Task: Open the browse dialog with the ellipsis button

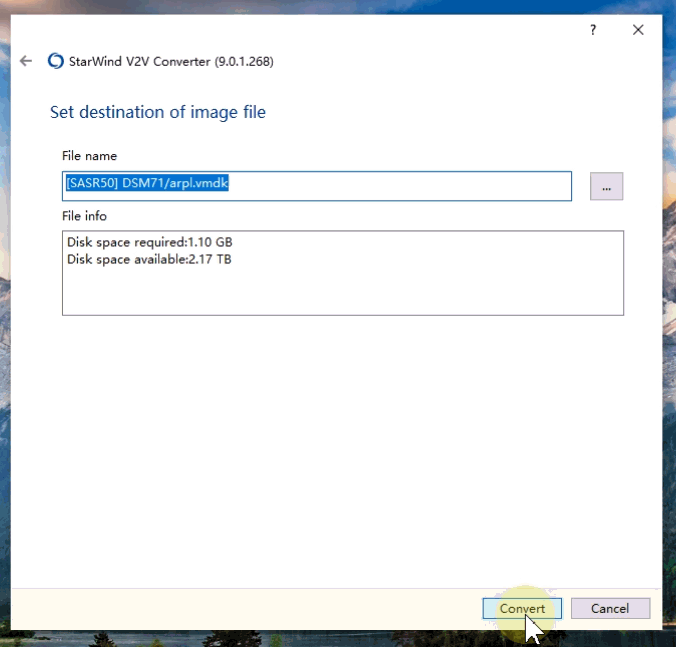Action: 606,186
